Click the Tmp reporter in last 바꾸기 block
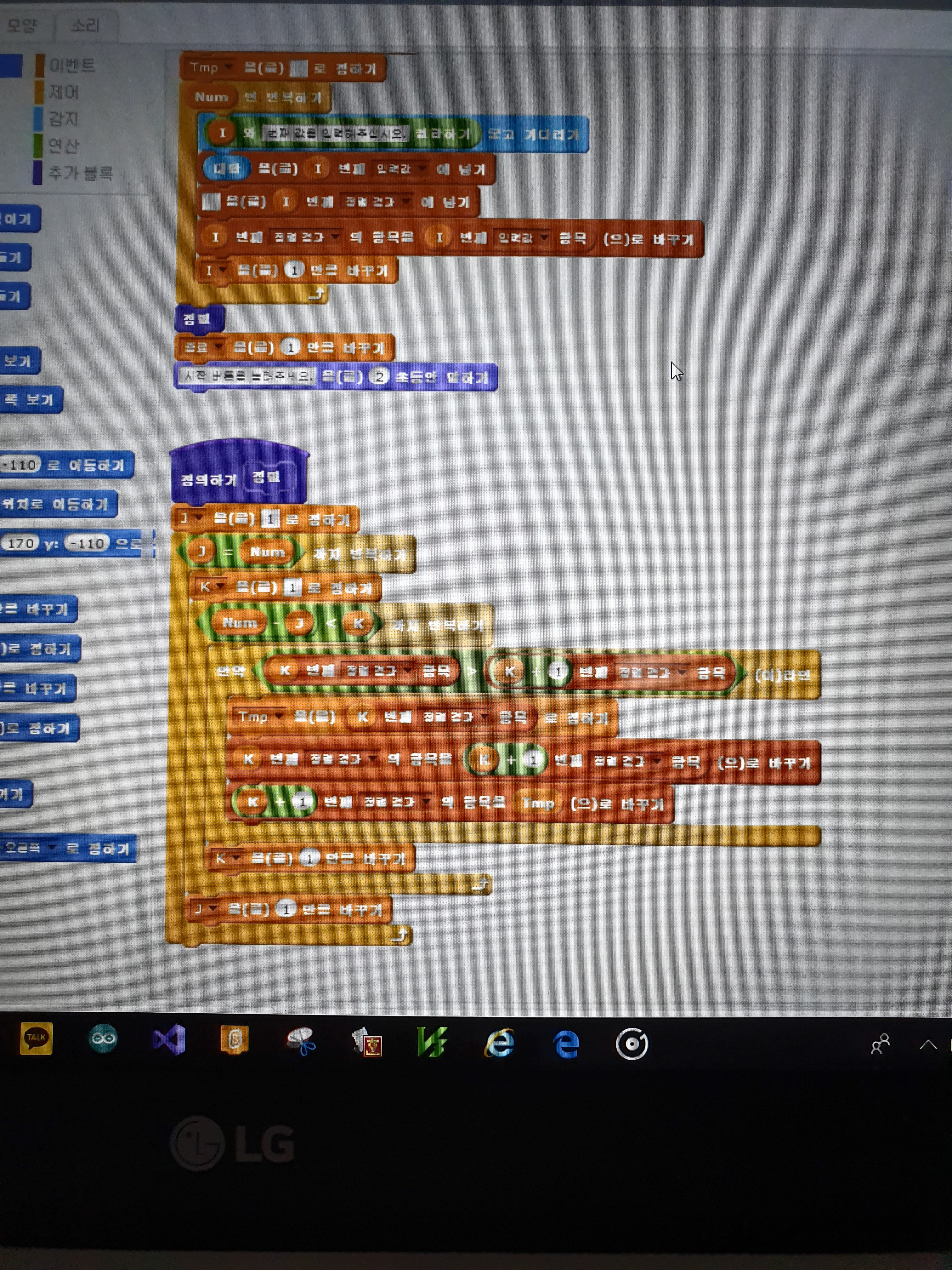The image size is (952, 1270). 538,803
